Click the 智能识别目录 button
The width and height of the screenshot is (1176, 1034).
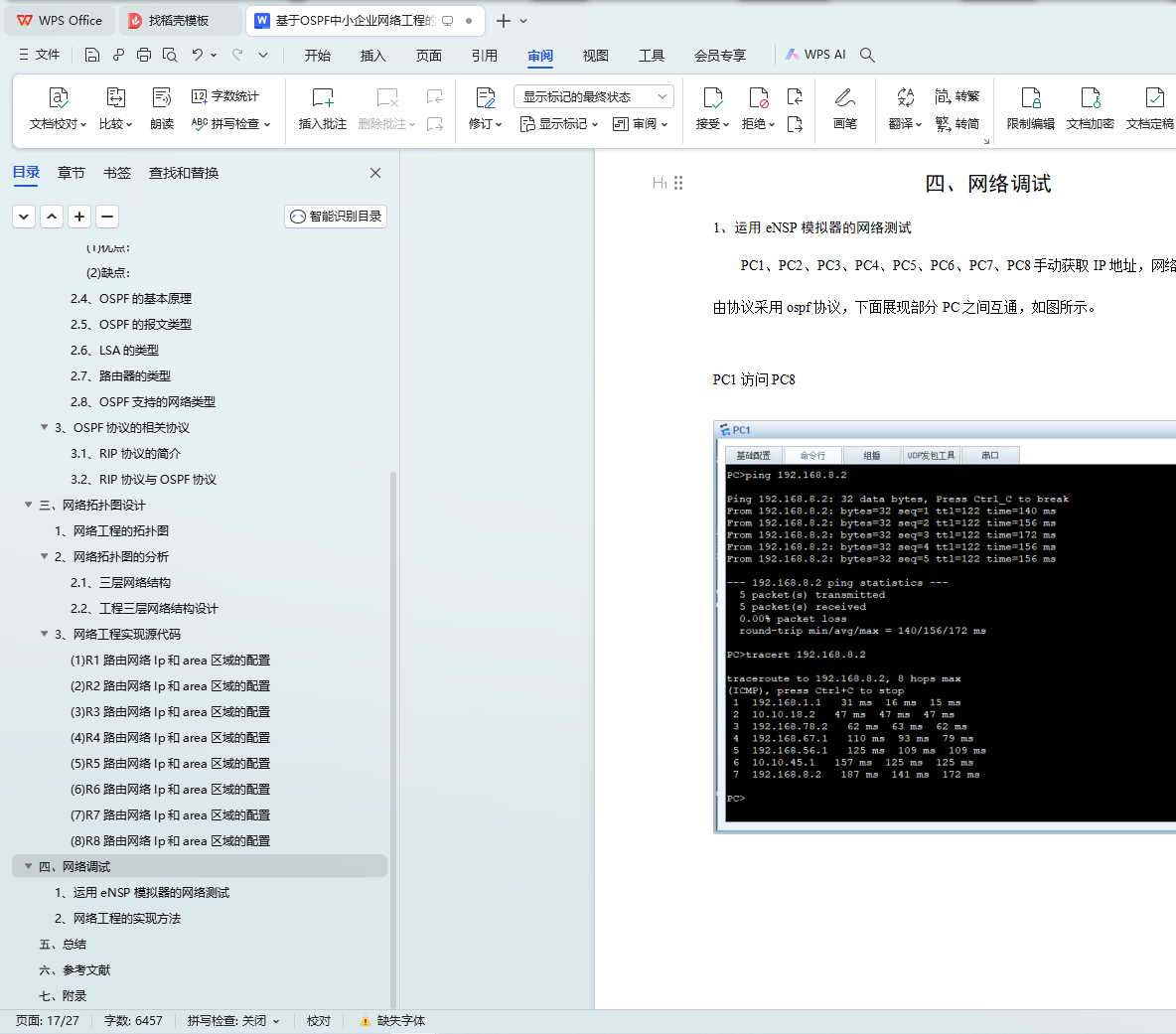(336, 217)
